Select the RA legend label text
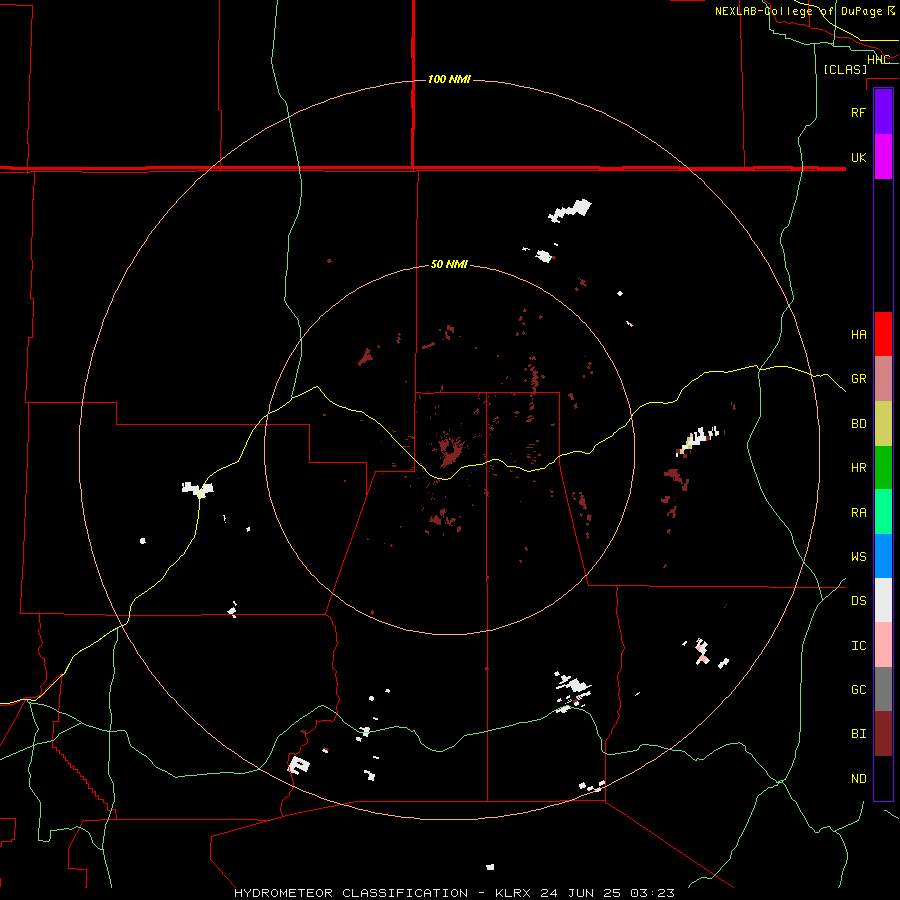The height and width of the screenshot is (900, 900). pyautogui.click(x=858, y=513)
